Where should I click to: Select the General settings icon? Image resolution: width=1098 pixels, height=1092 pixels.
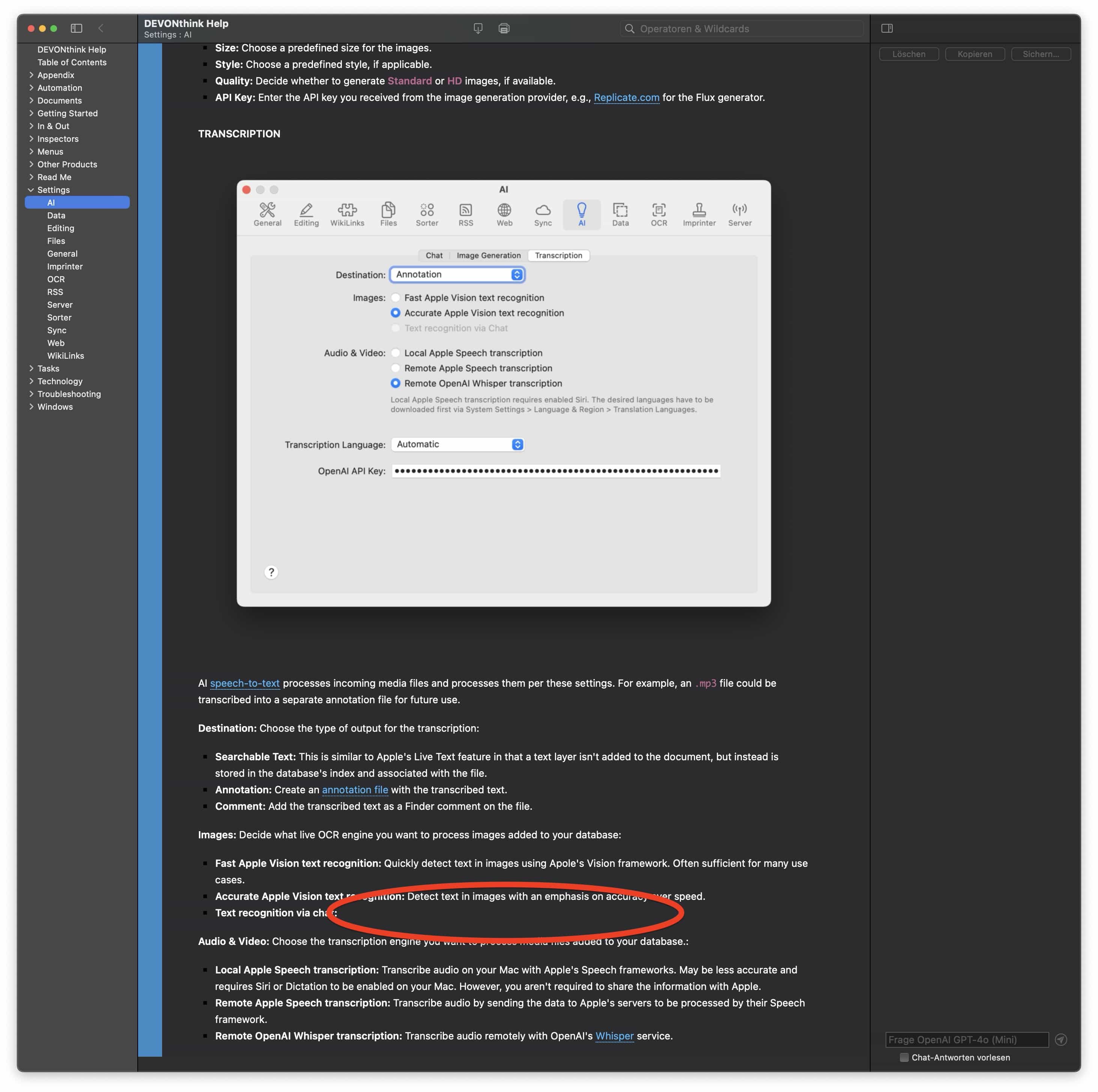pyautogui.click(x=267, y=215)
